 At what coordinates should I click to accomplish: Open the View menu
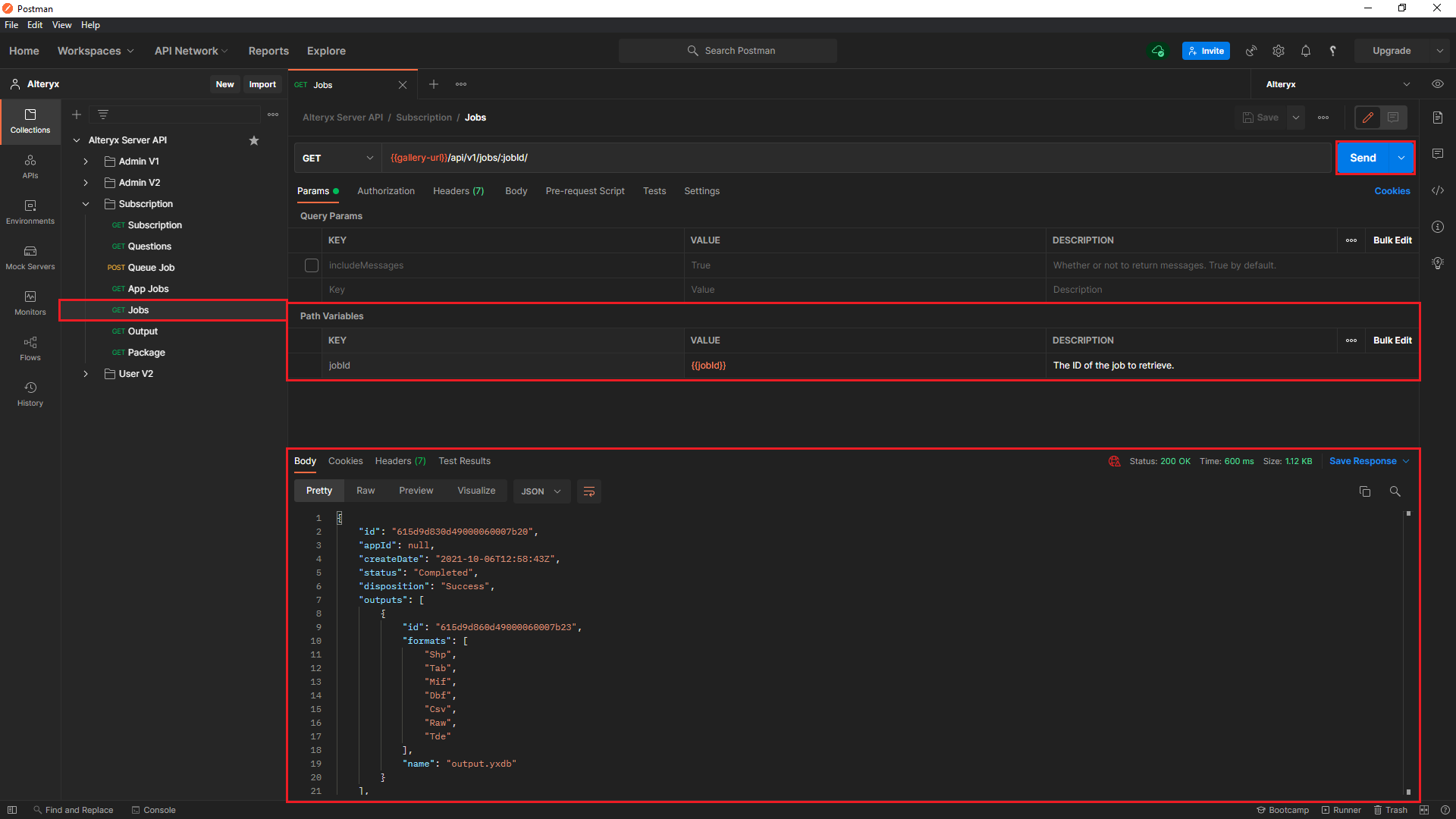(61, 24)
